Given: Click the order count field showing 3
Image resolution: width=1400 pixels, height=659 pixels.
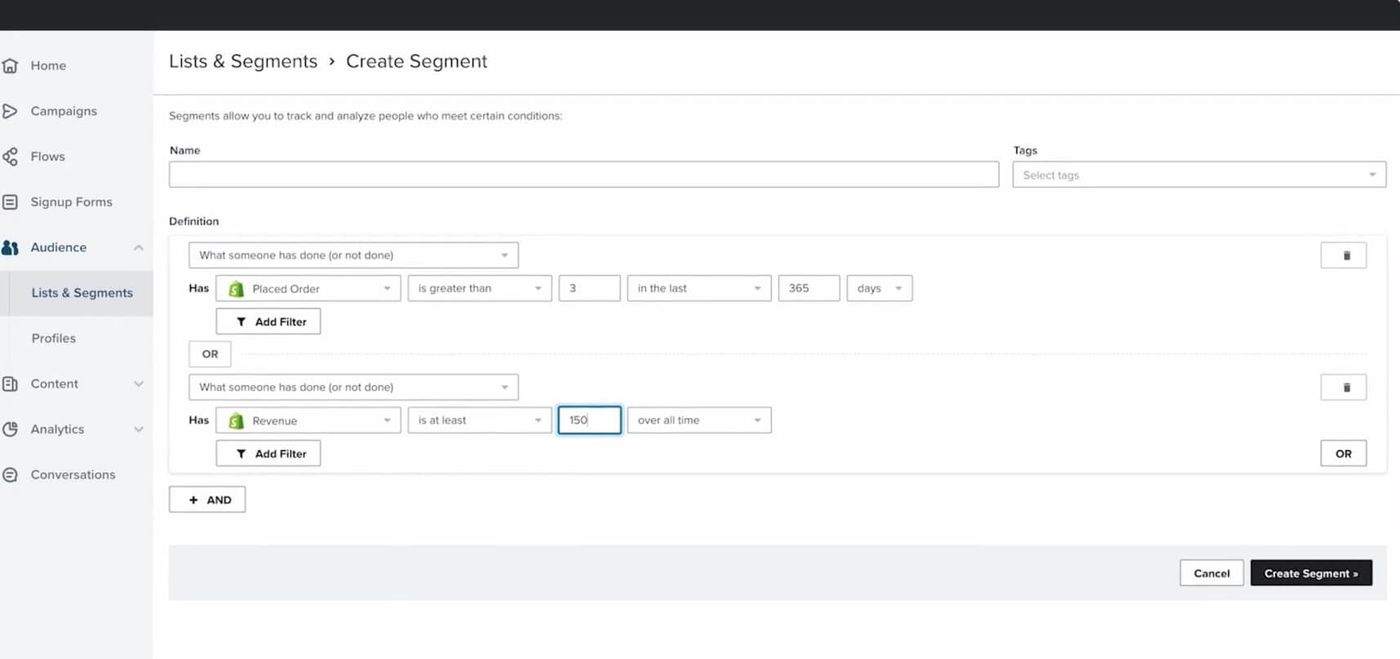Looking at the screenshot, I should pyautogui.click(x=589, y=288).
